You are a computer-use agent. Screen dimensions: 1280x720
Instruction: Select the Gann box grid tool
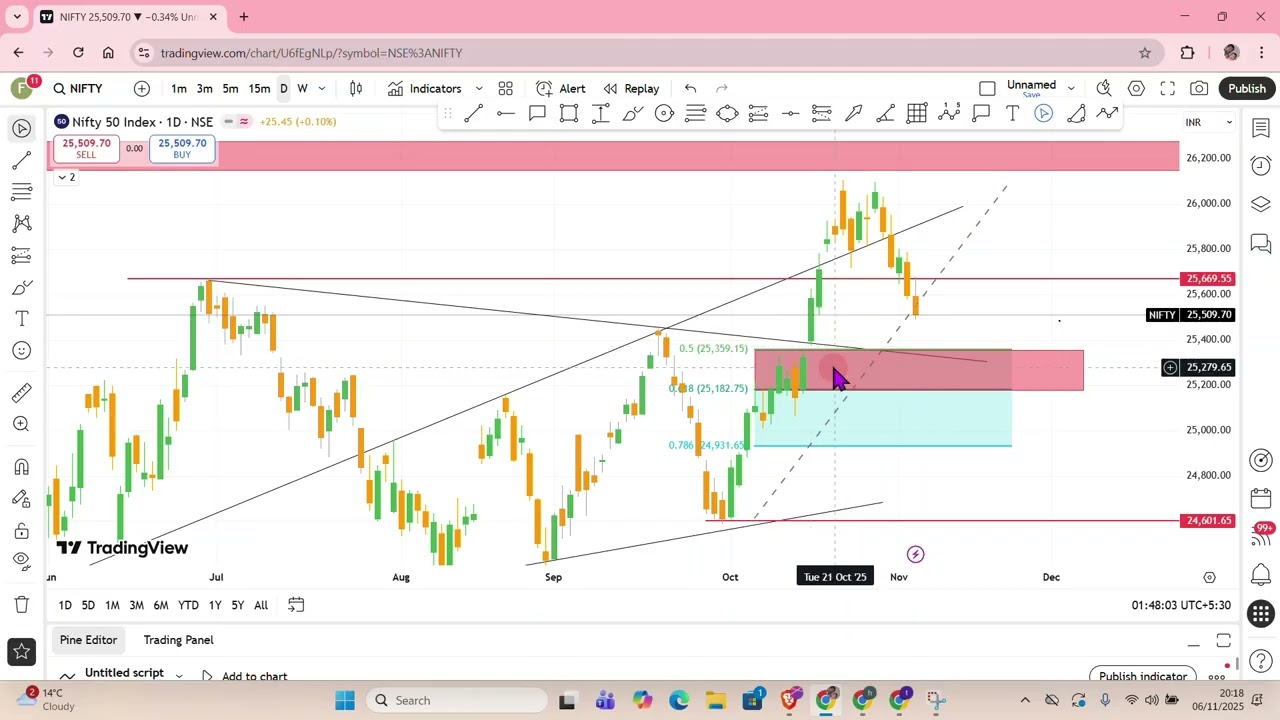click(917, 114)
